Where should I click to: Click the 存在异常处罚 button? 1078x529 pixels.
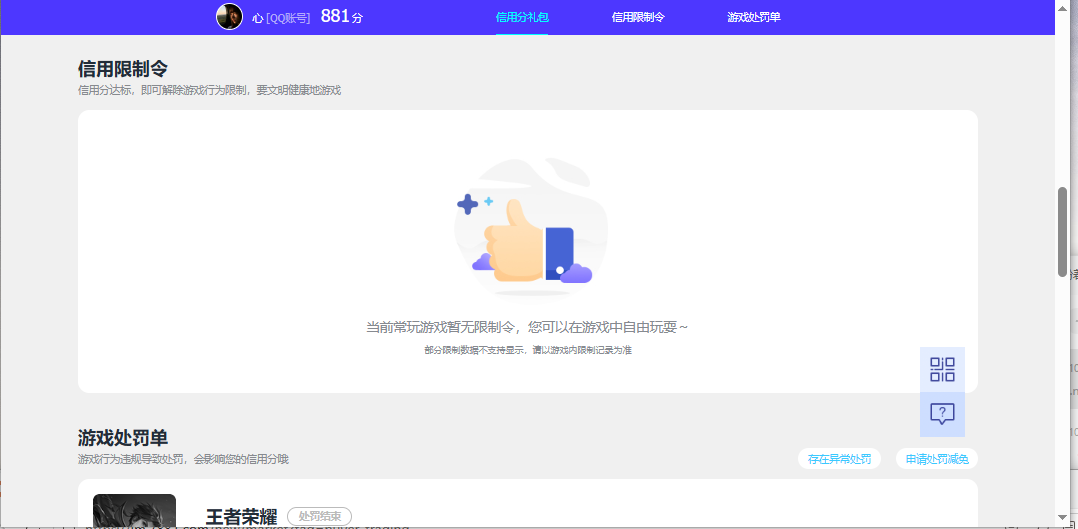tap(839, 459)
